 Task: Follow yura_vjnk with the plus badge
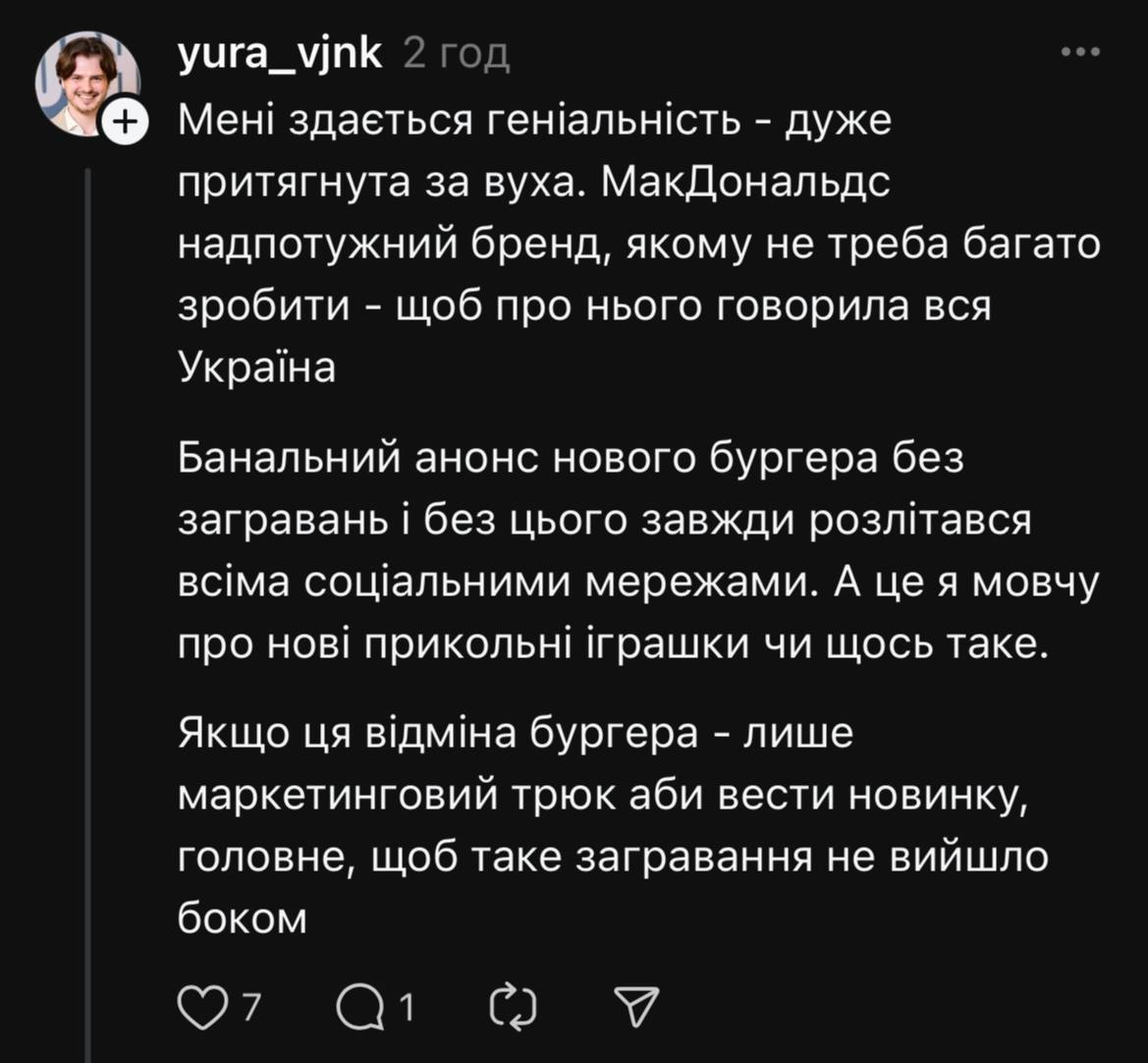[125, 123]
